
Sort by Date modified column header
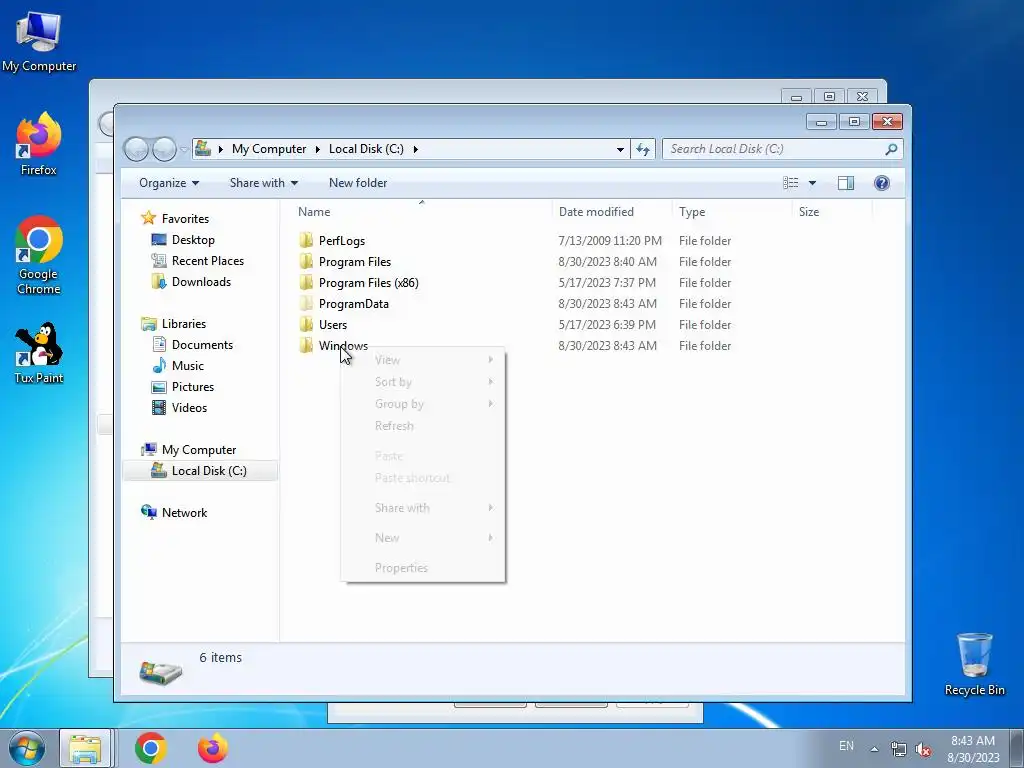point(611,212)
